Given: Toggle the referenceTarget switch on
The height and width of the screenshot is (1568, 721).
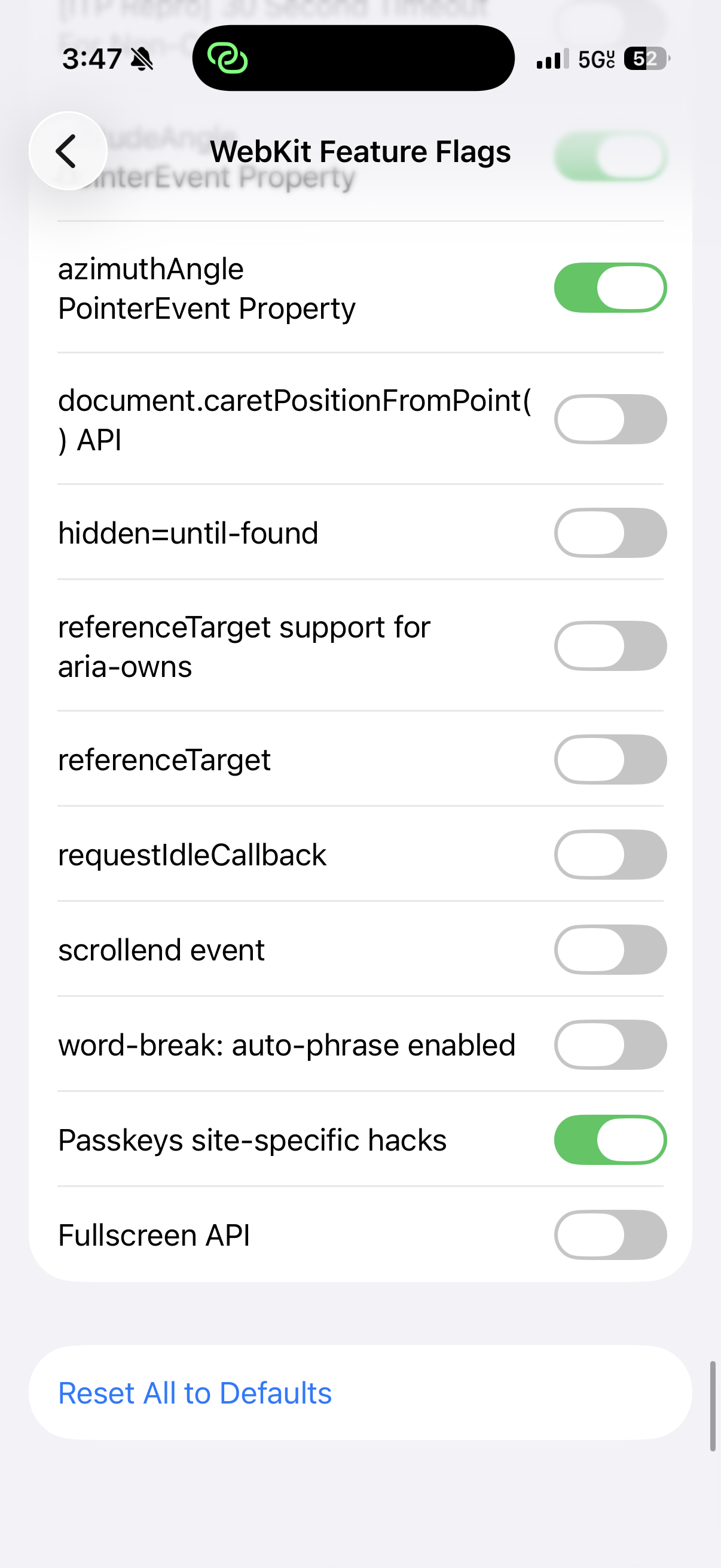Looking at the screenshot, I should [x=610, y=759].
